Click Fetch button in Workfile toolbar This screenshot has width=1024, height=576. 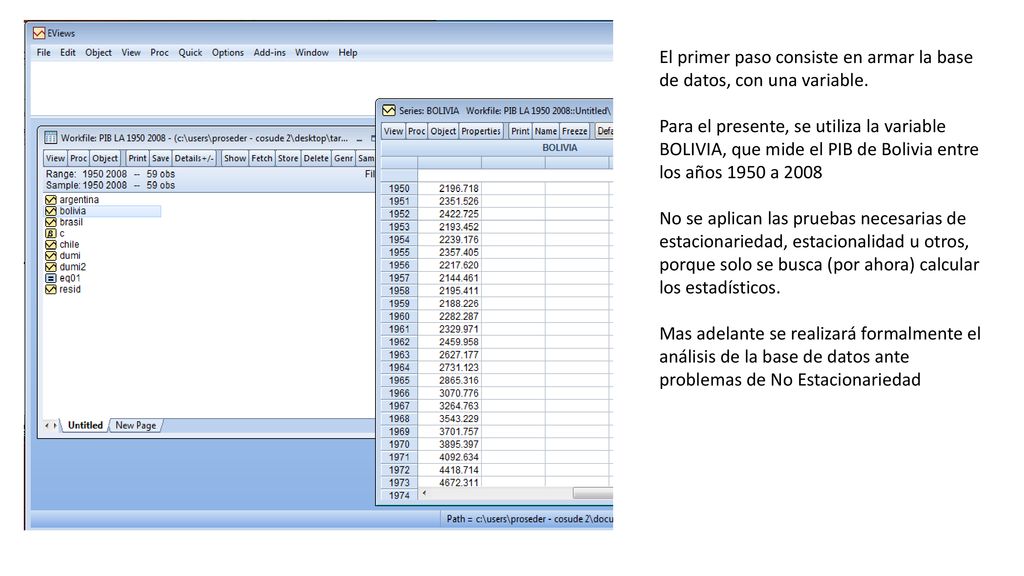(x=262, y=158)
